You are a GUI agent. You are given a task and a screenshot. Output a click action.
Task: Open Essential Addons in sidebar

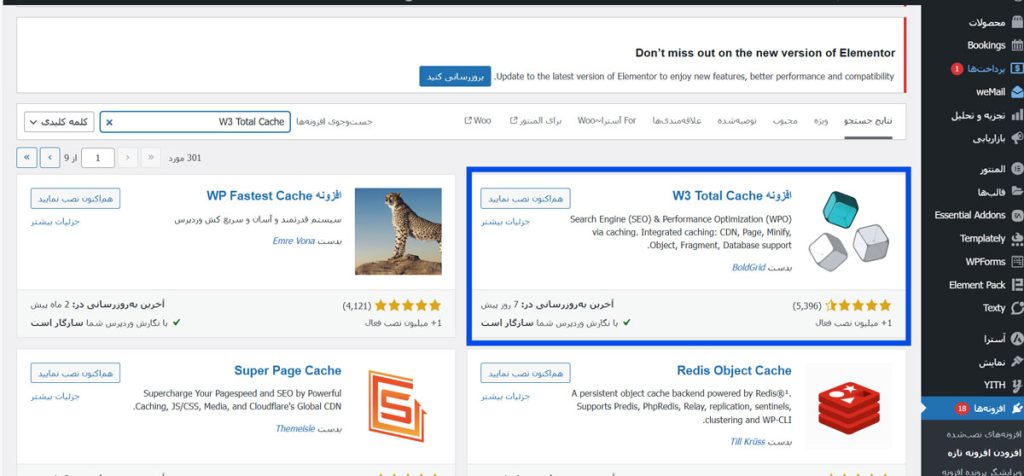pos(970,215)
